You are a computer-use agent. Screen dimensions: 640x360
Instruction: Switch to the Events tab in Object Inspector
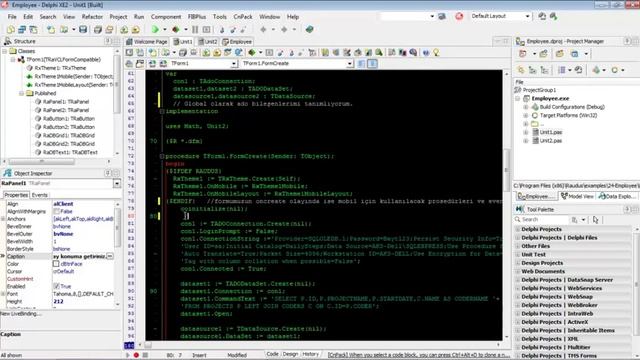[x=40, y=195]
